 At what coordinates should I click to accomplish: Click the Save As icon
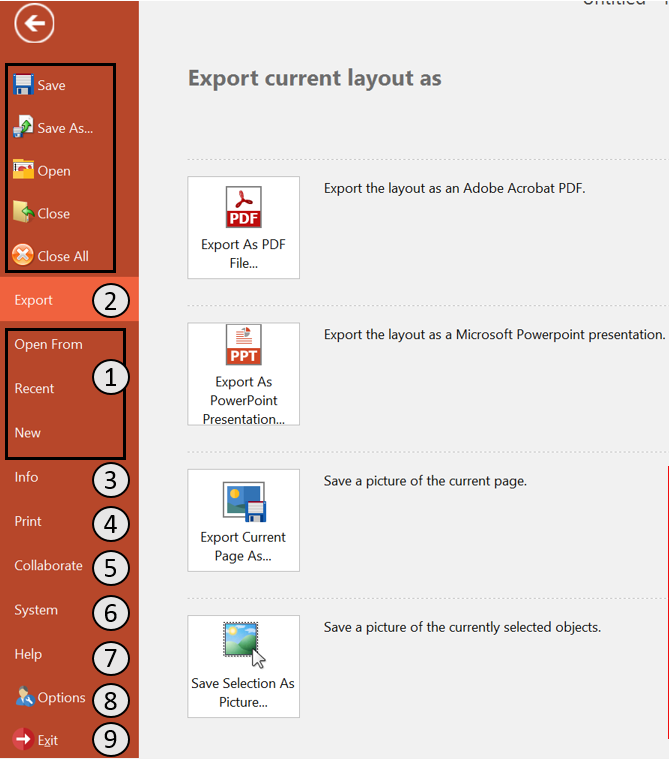tap(23, 127)
